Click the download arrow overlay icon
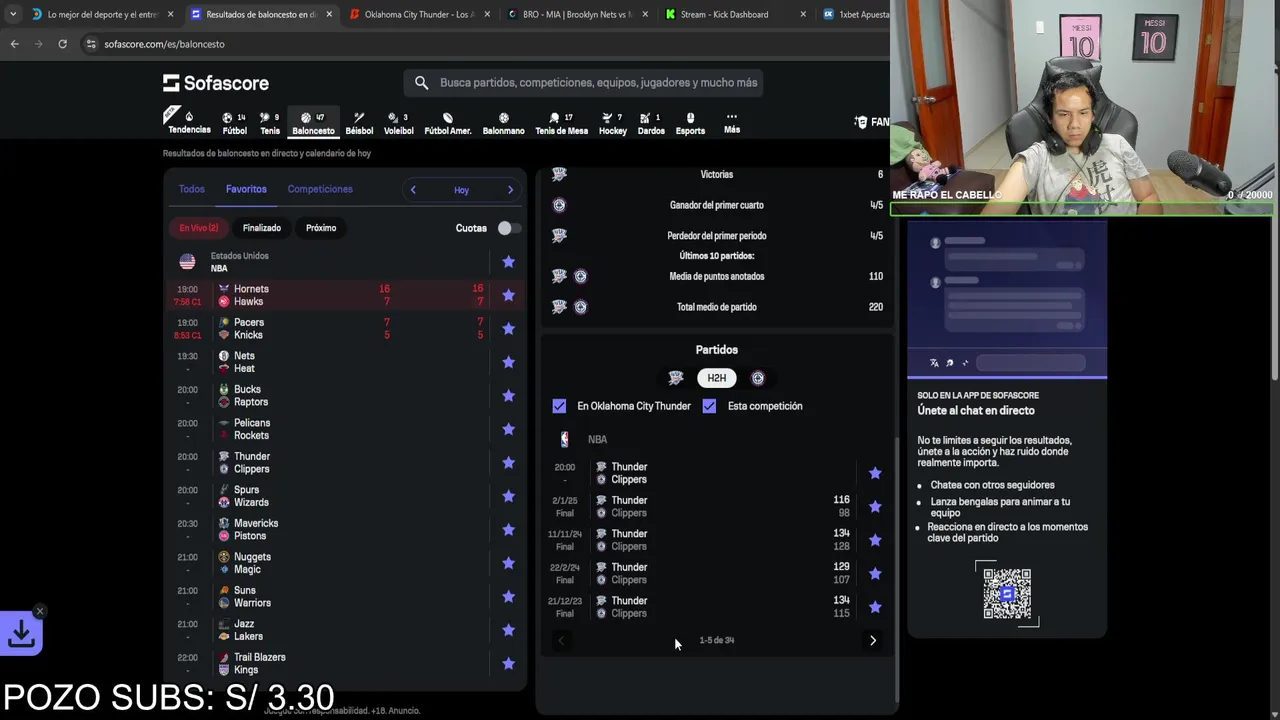This screenshot has height=720, width=1280. pos(21,633)
